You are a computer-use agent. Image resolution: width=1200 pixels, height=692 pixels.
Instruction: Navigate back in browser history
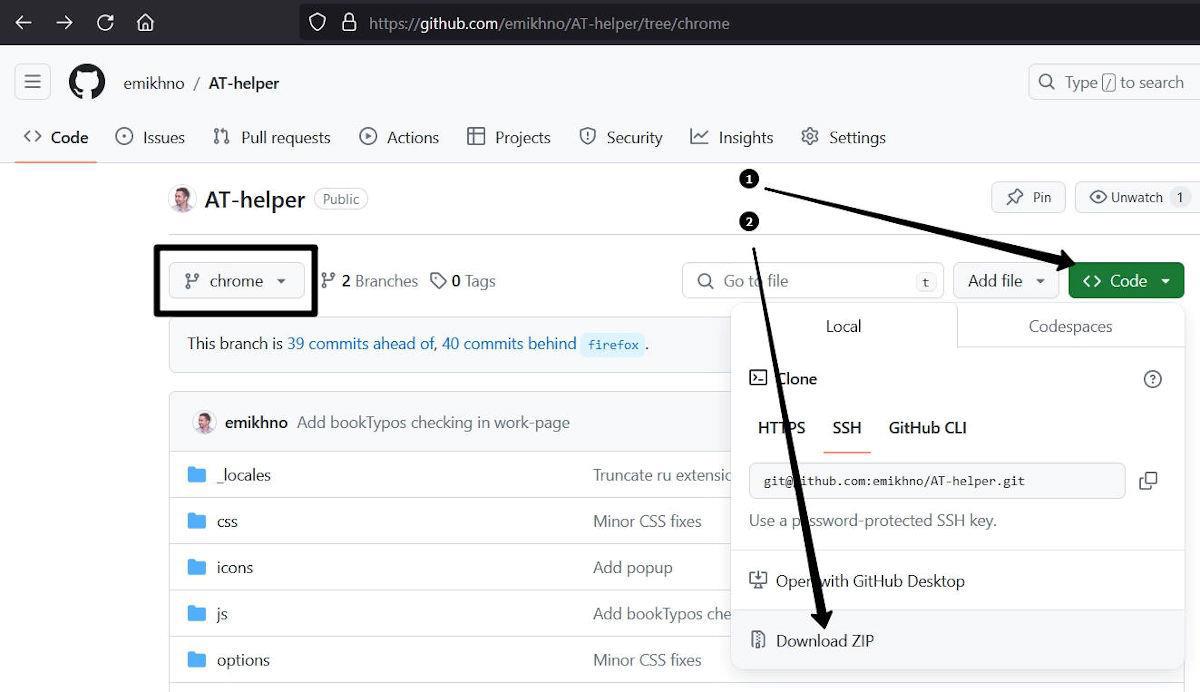[x=23, y=22]
